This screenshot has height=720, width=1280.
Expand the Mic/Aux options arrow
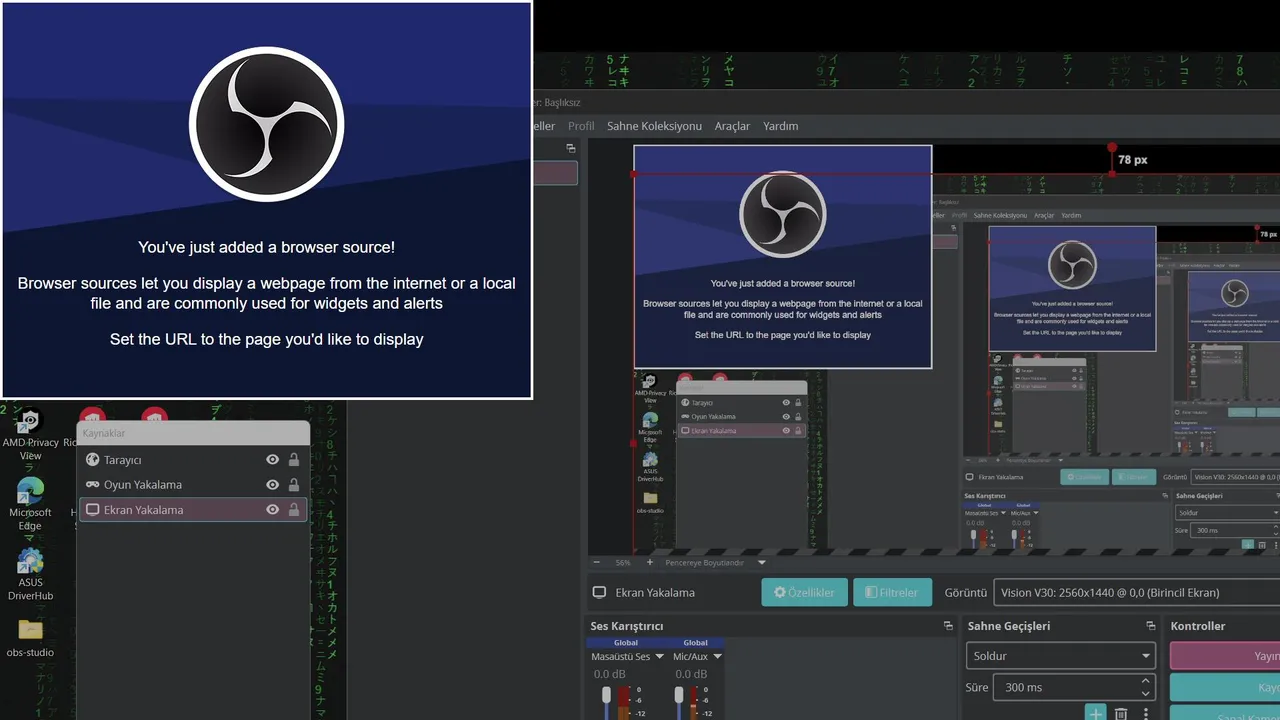(717, 657)
